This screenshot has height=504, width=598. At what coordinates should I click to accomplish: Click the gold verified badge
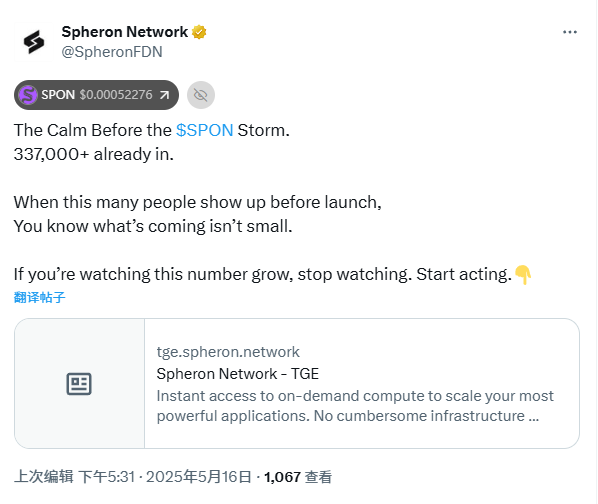tap(199, 32)
